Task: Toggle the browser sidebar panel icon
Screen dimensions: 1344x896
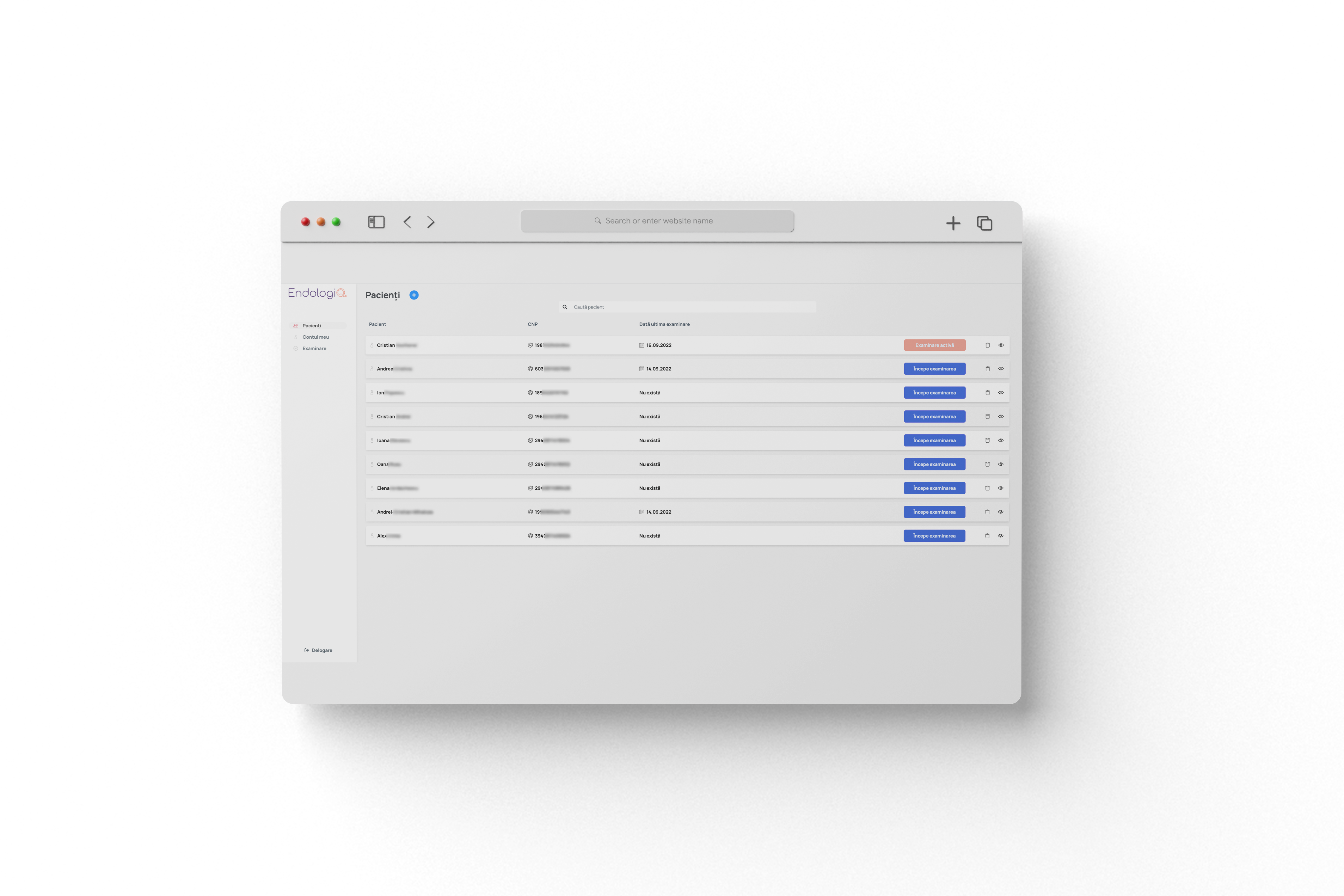Action: point(376,222)
